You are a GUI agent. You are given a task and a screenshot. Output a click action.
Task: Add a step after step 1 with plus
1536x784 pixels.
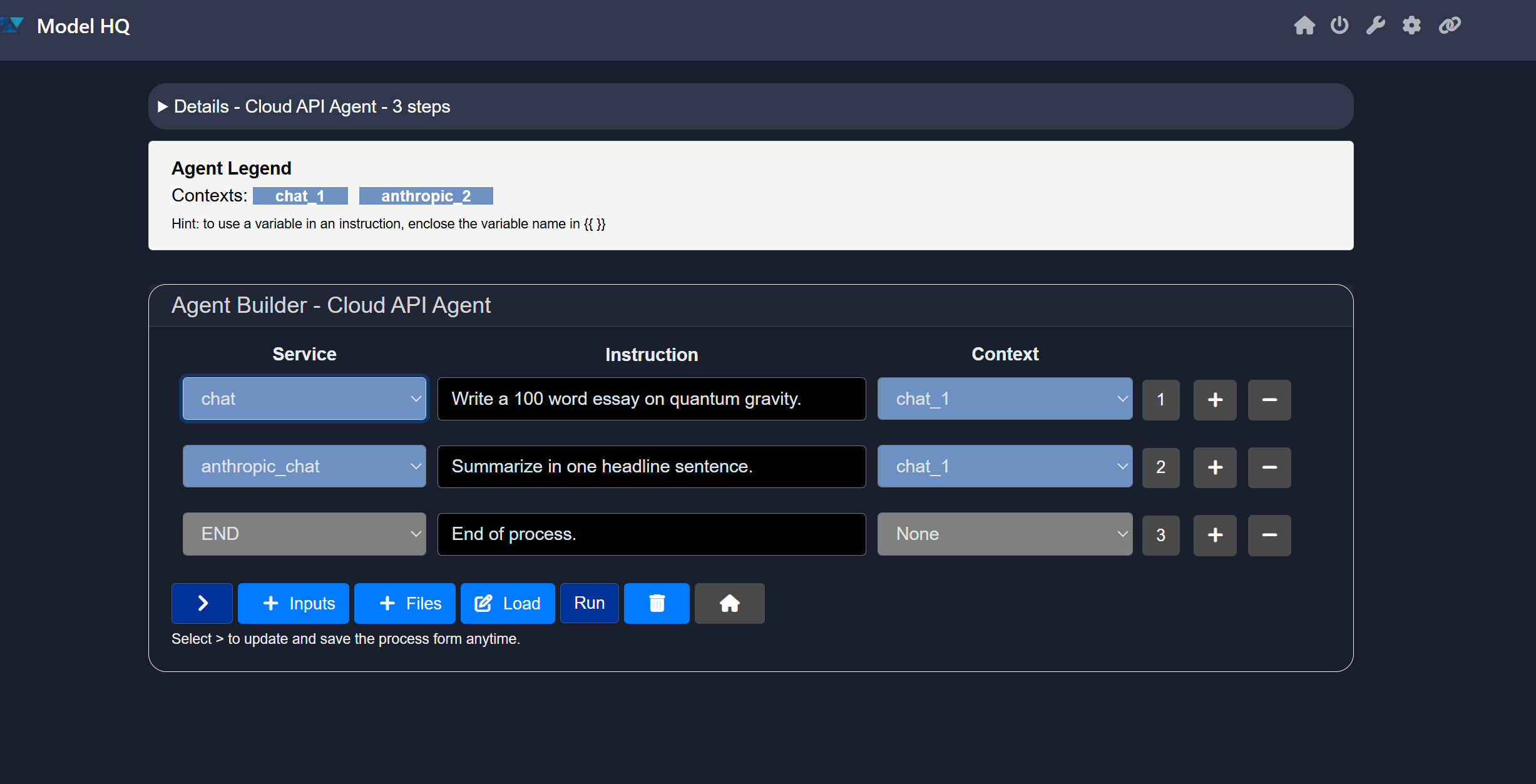tap(1215, 400)
